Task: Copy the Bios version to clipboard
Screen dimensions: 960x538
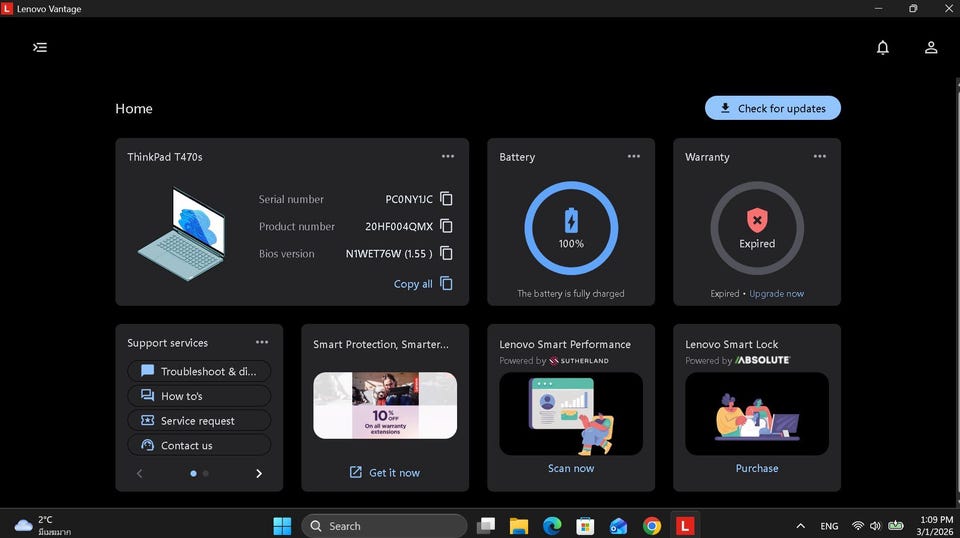Action: pyautogui.click(x=446, y=253)
